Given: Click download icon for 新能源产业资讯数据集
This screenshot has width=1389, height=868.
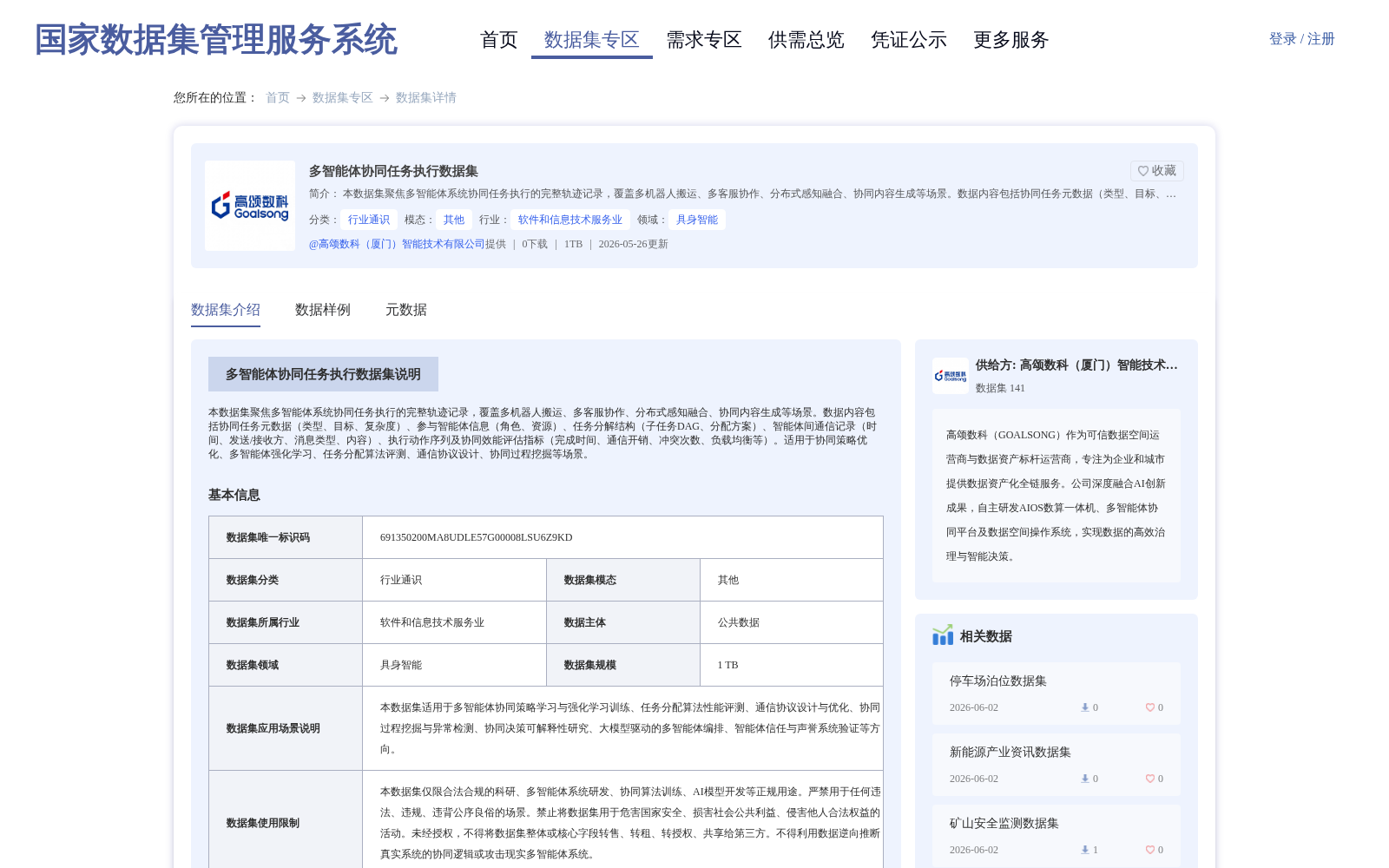Looking at the screenshot, I should point(1084,779).
